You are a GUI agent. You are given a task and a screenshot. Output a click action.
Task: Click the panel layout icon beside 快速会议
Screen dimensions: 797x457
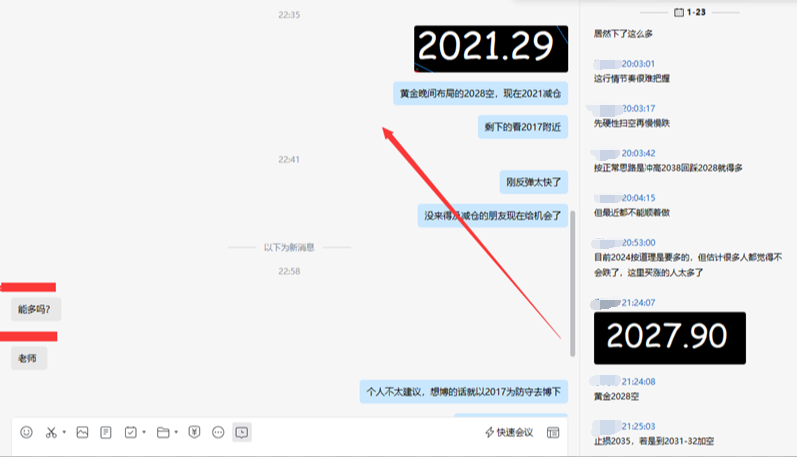click(x=553, y=432)
